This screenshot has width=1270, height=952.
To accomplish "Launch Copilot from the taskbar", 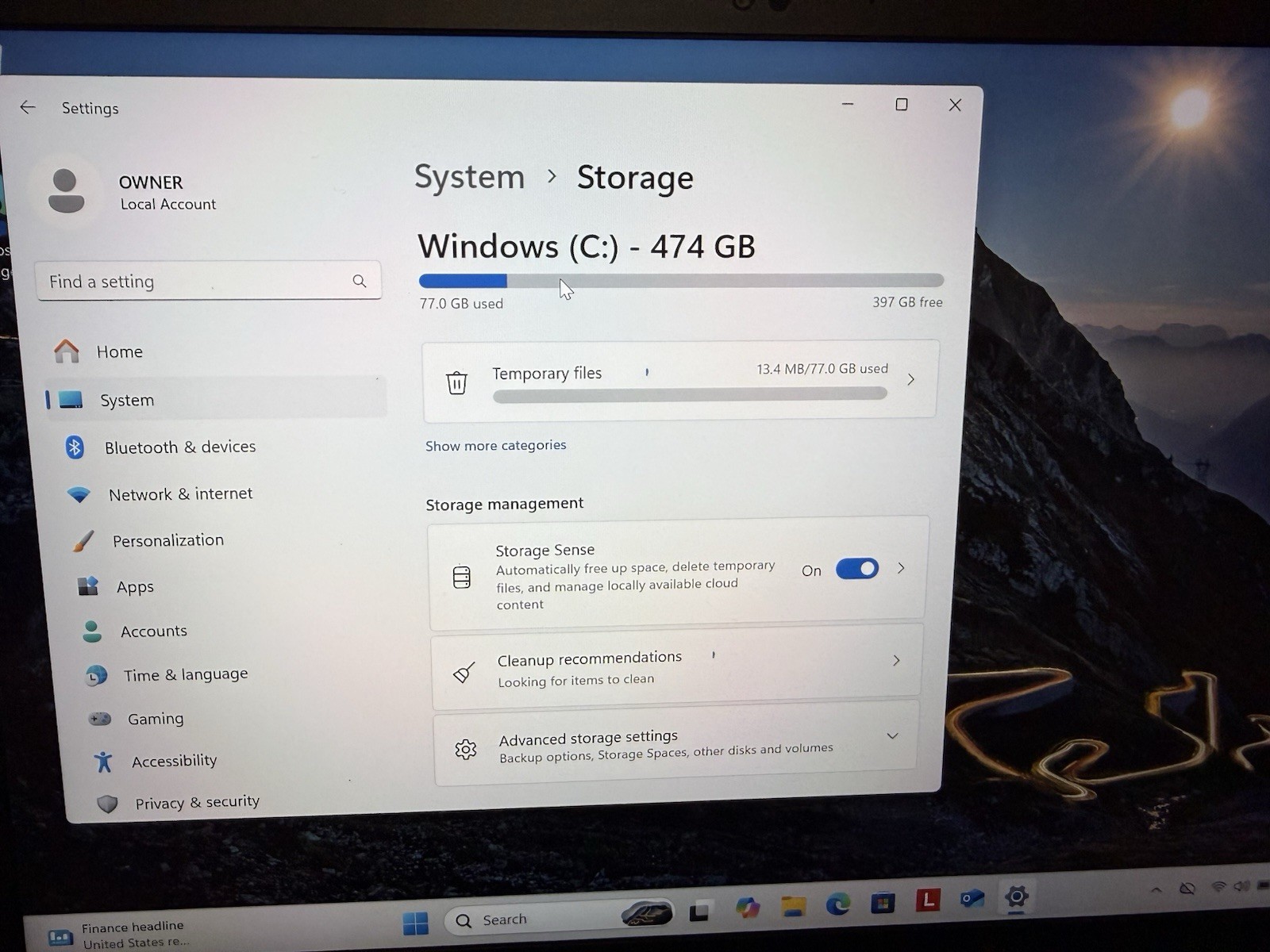I will coord(746,907).
